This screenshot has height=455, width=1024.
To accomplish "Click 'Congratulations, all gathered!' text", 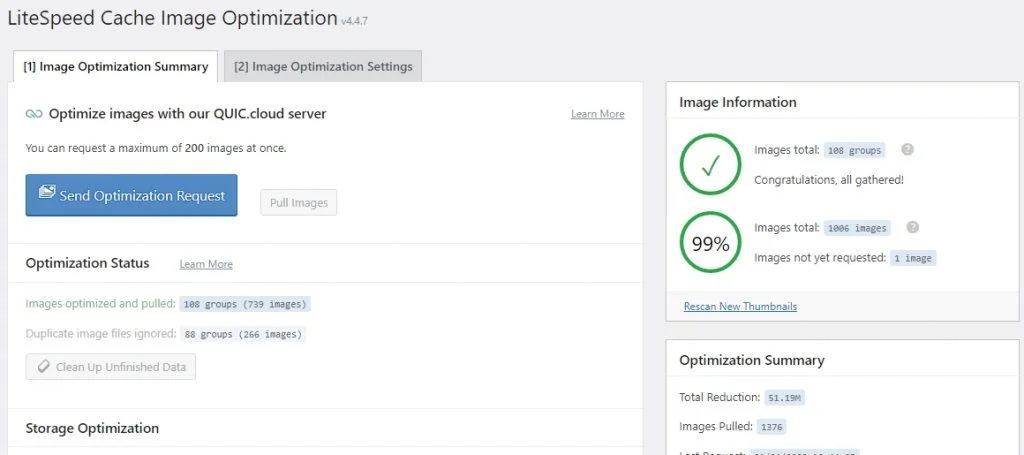I will 829,180.
